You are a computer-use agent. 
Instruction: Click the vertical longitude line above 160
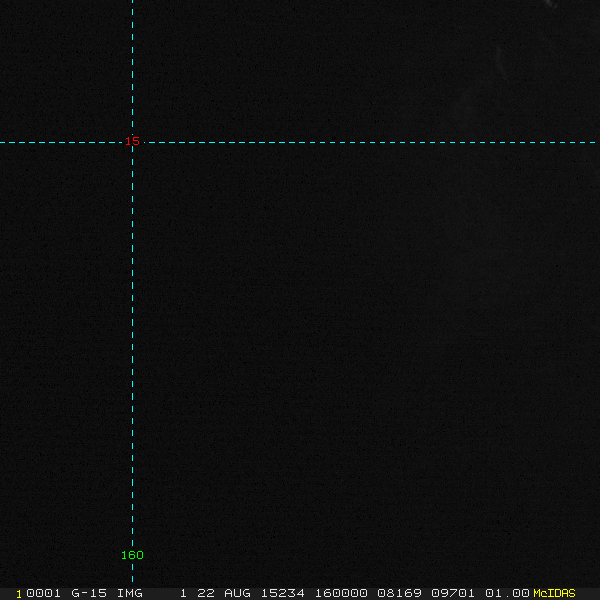pos(132,350)
